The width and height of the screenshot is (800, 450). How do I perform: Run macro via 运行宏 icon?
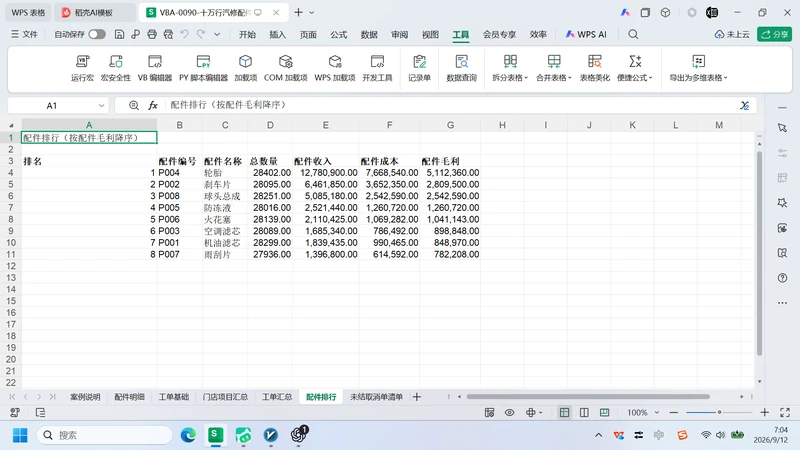click(x=82, y=68)
